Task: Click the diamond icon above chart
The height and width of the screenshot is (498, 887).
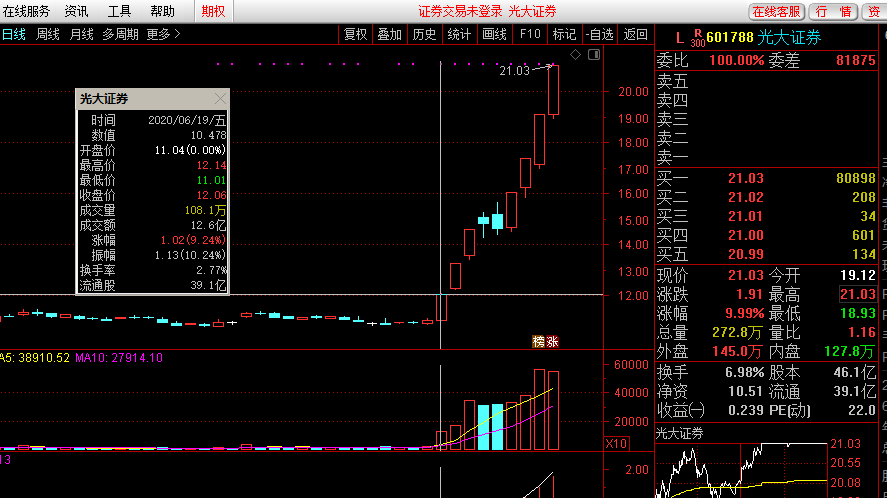Action: coord(575,54)
